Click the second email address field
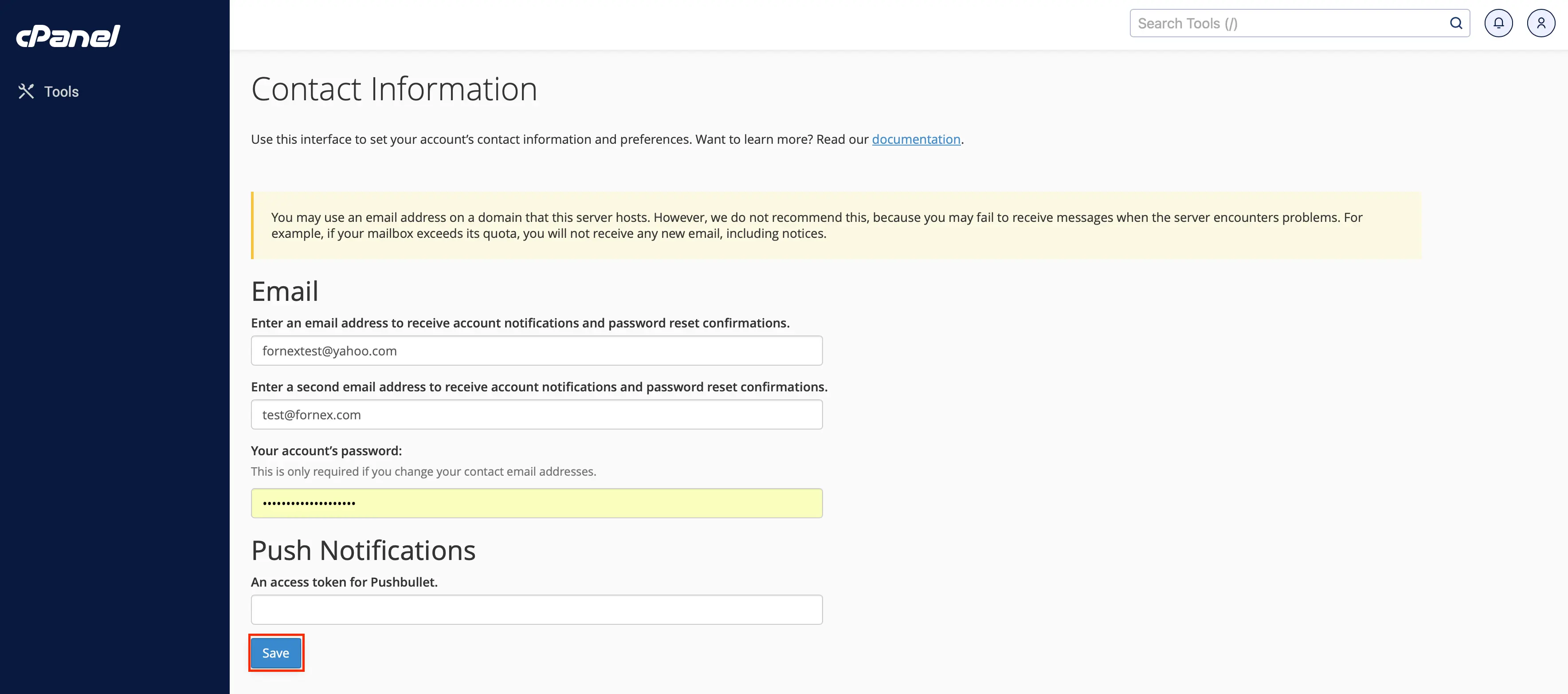1568x694 pixels. [536, 414]
